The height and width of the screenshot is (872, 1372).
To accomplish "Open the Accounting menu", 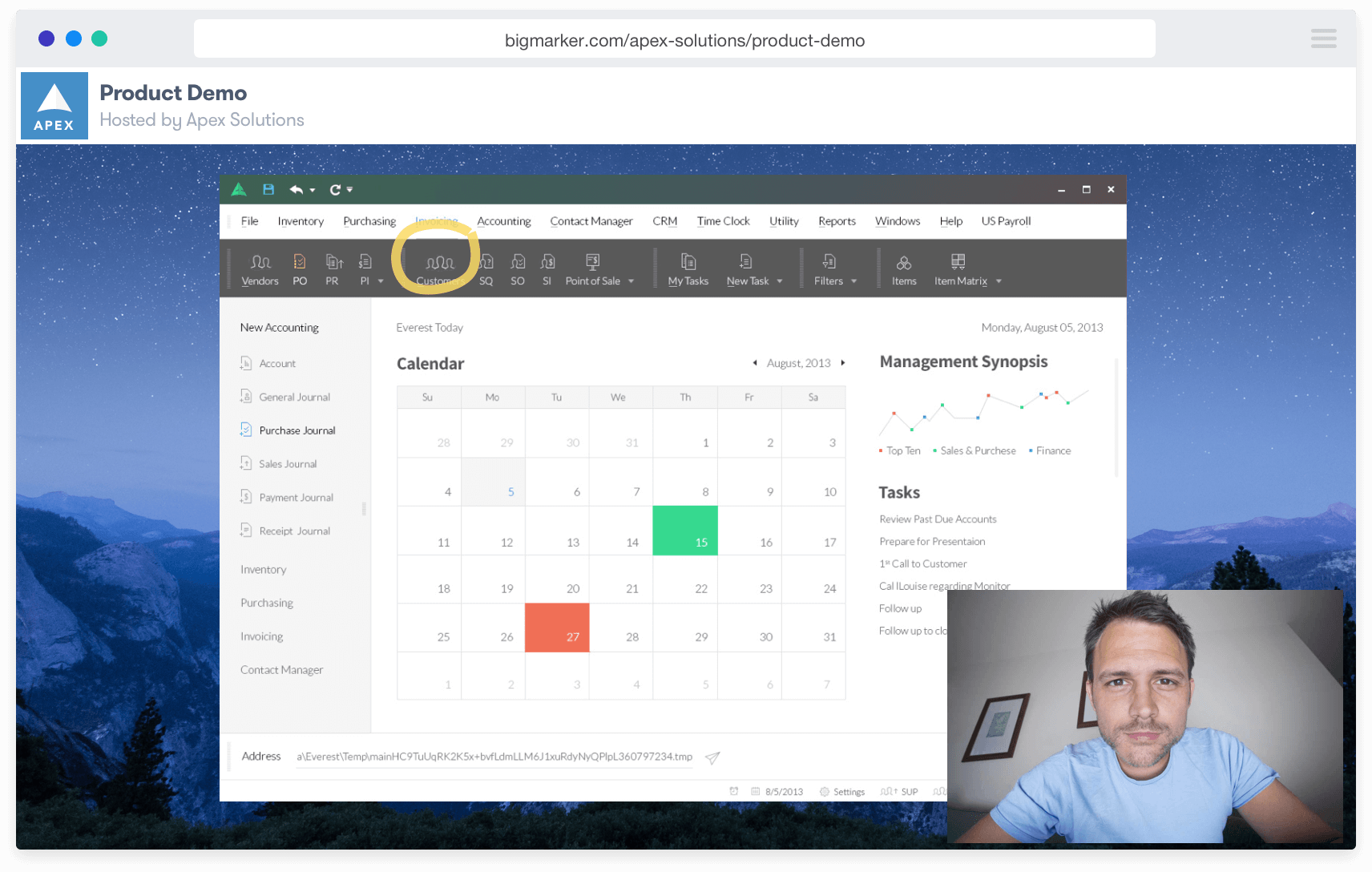I will tap(503, 221).
